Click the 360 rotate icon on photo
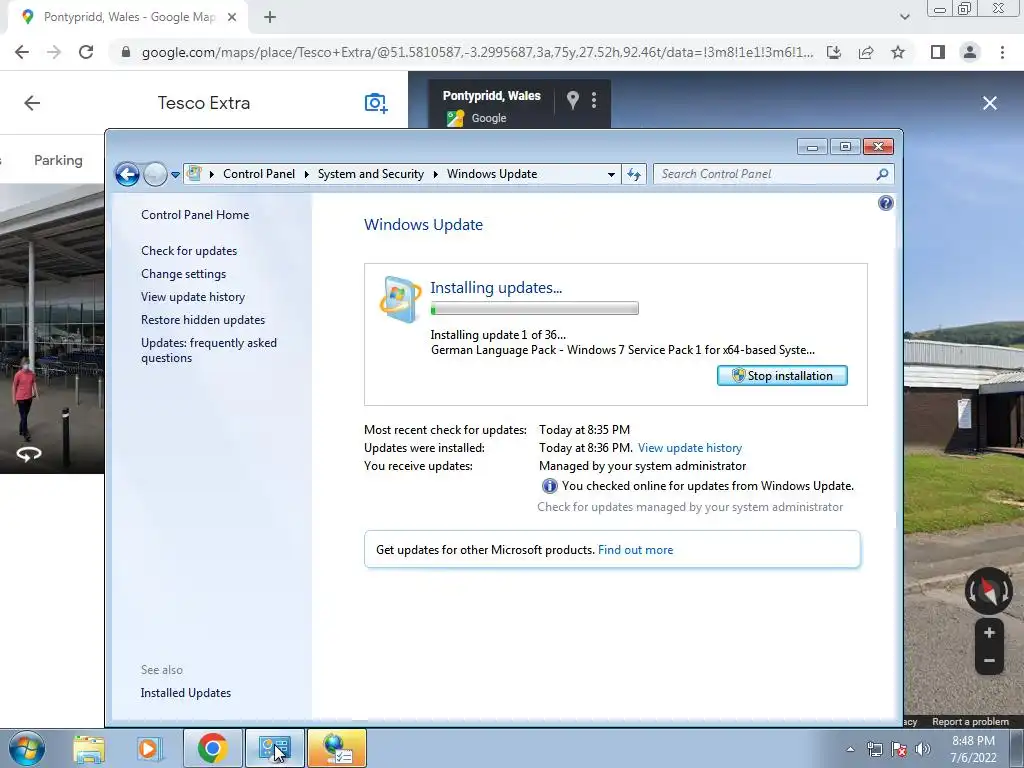Screen dimensions: 1024x768 pyautogui.click(x=29, y=454)
